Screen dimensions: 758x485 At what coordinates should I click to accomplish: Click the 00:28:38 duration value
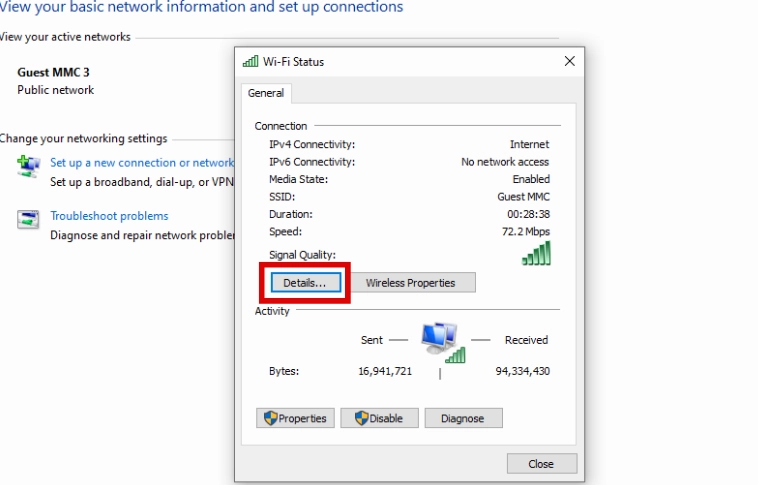(x=528, y=214)
